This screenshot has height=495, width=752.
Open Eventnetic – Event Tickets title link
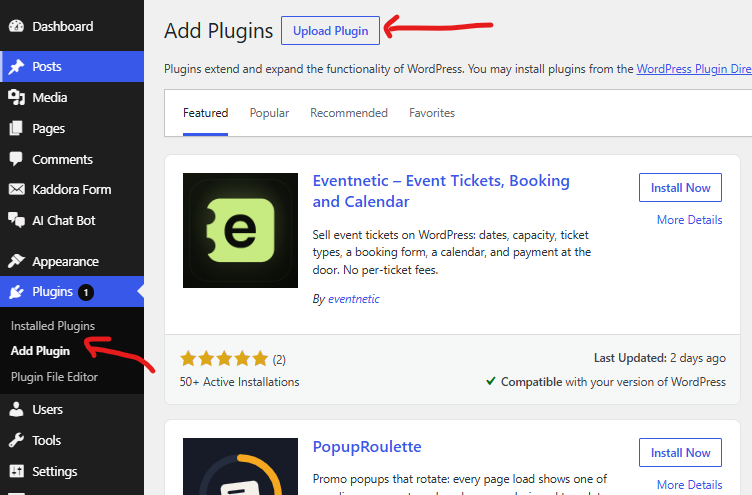click(x=441, y=191)
